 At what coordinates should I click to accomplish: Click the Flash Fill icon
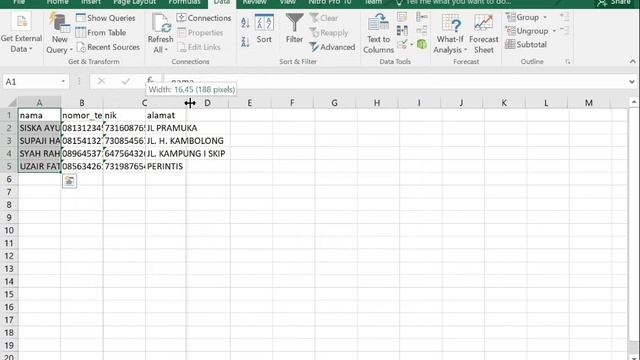coord(402,17)
